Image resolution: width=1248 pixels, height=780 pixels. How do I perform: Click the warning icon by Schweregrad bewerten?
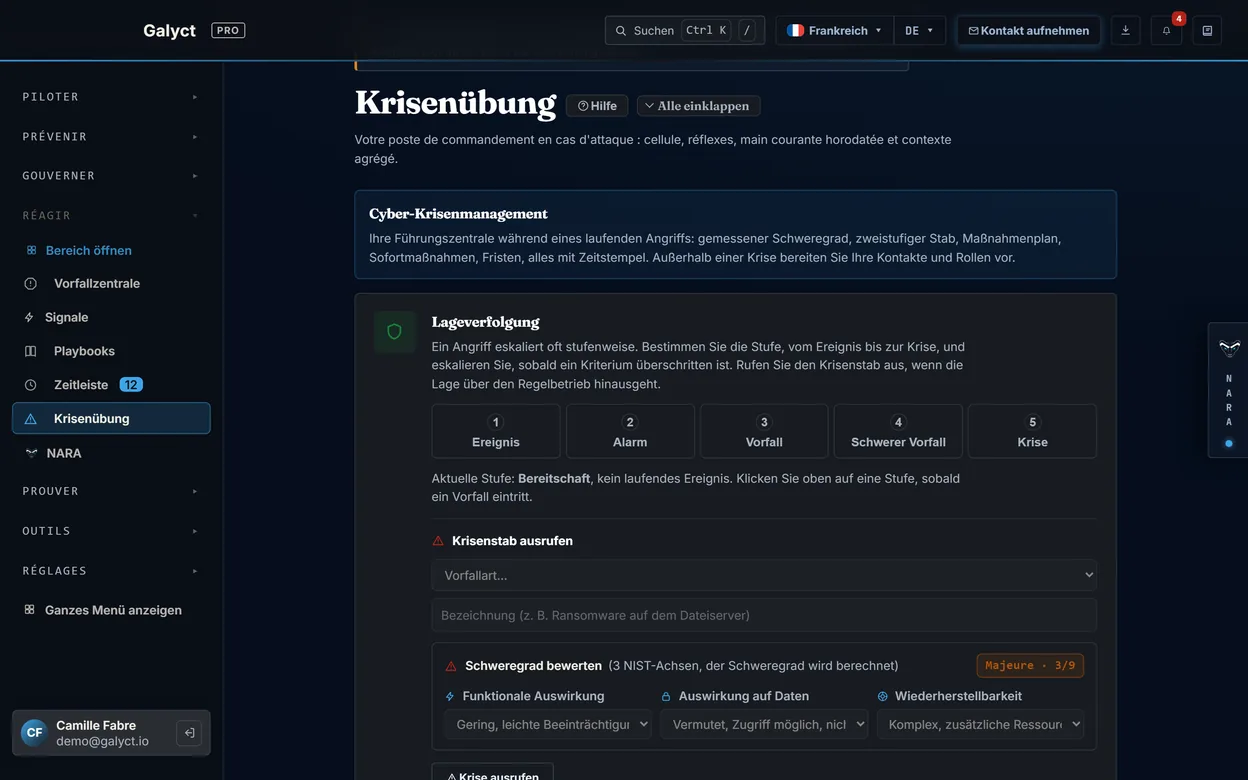click(451, 666)
